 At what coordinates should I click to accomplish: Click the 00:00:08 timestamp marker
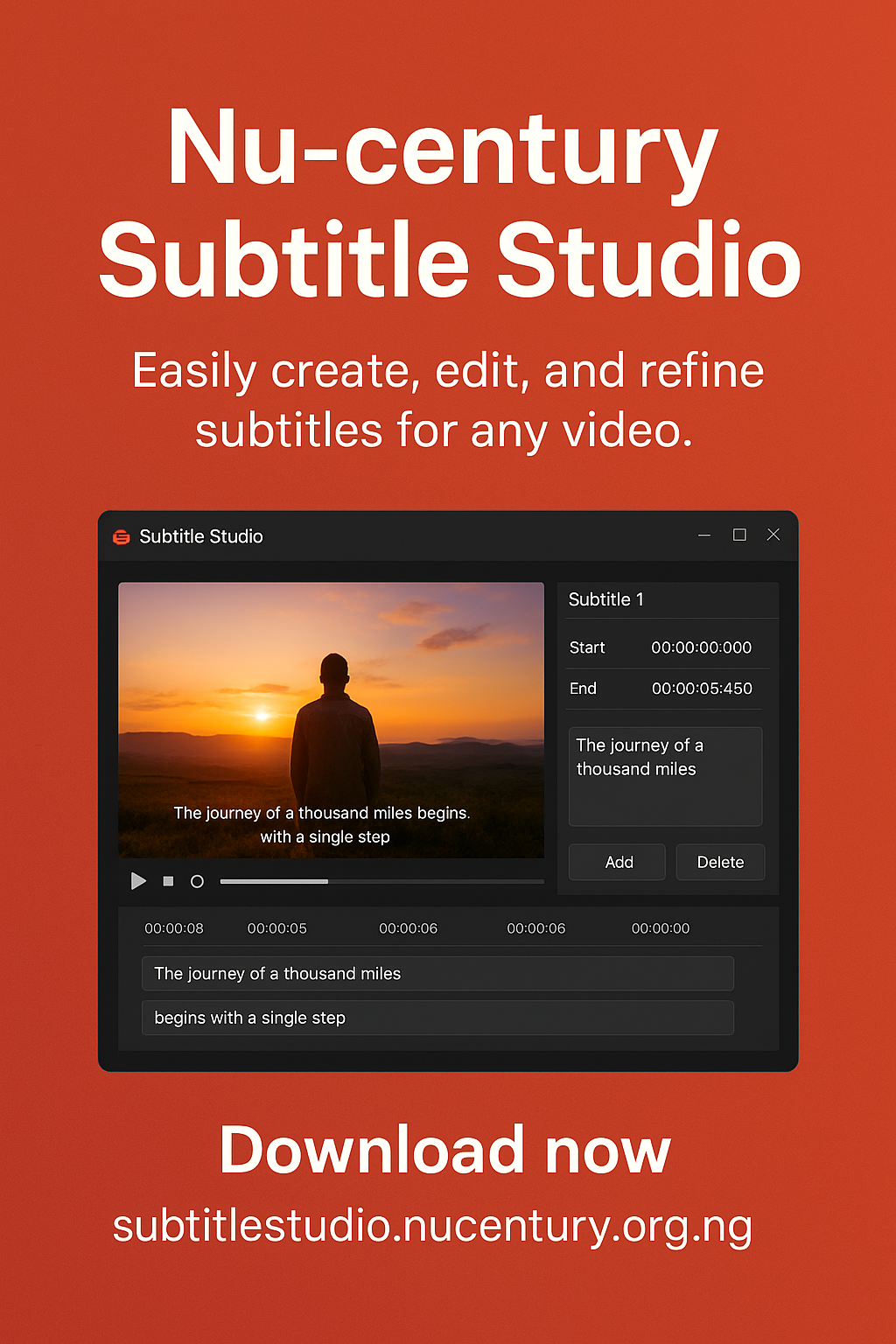click(174, 927)
